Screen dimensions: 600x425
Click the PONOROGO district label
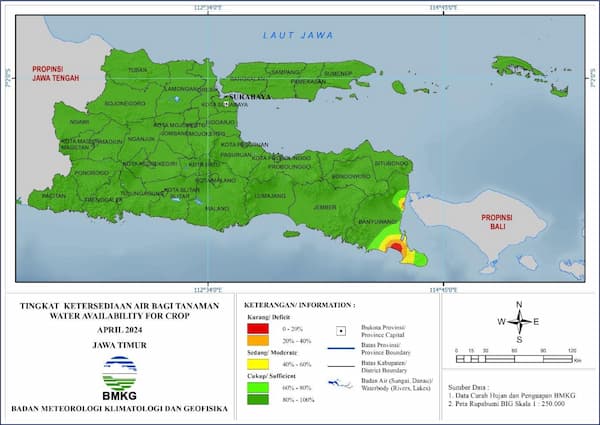click(x=92, y=173)
